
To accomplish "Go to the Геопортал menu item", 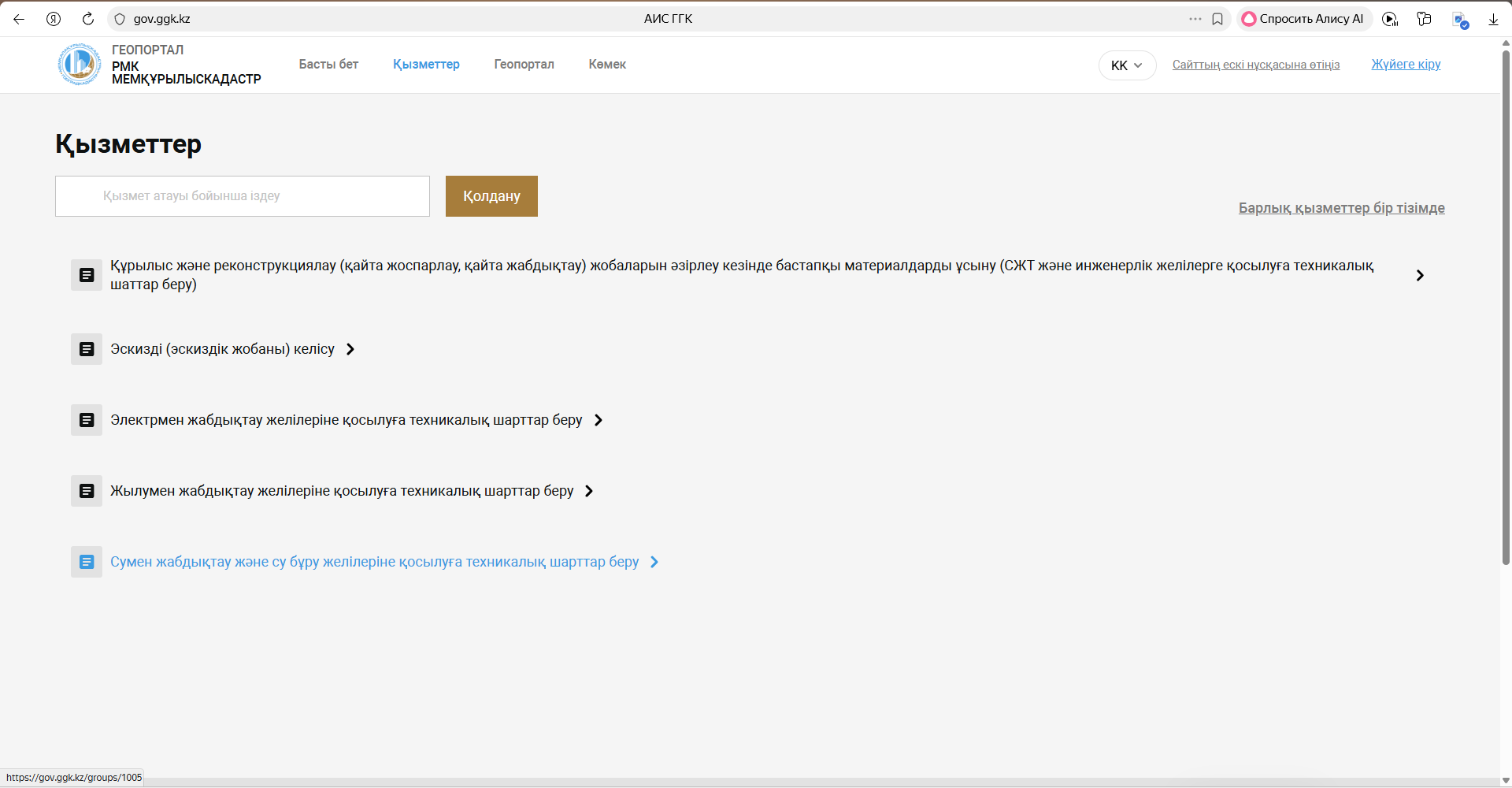I will pyautogui.click(x=524, y=65).
